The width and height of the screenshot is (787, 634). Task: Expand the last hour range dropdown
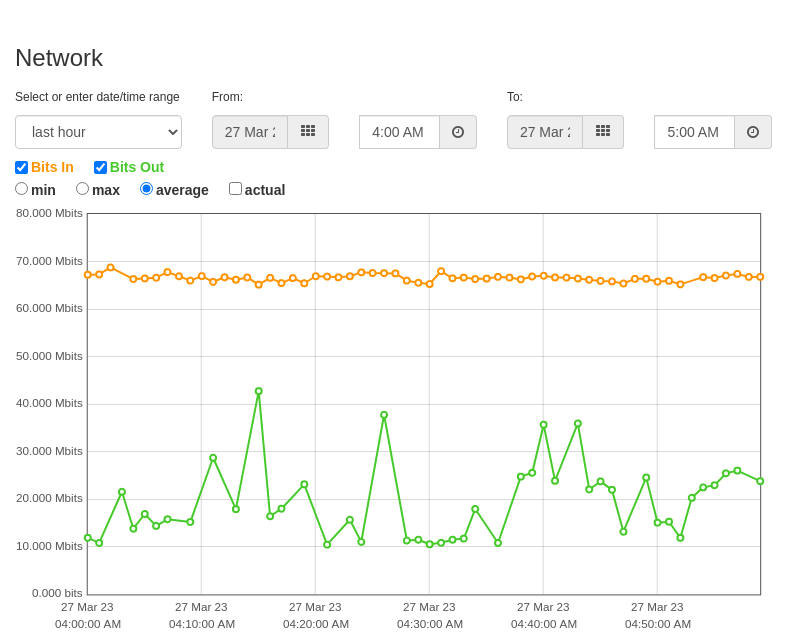pos(98,132)
